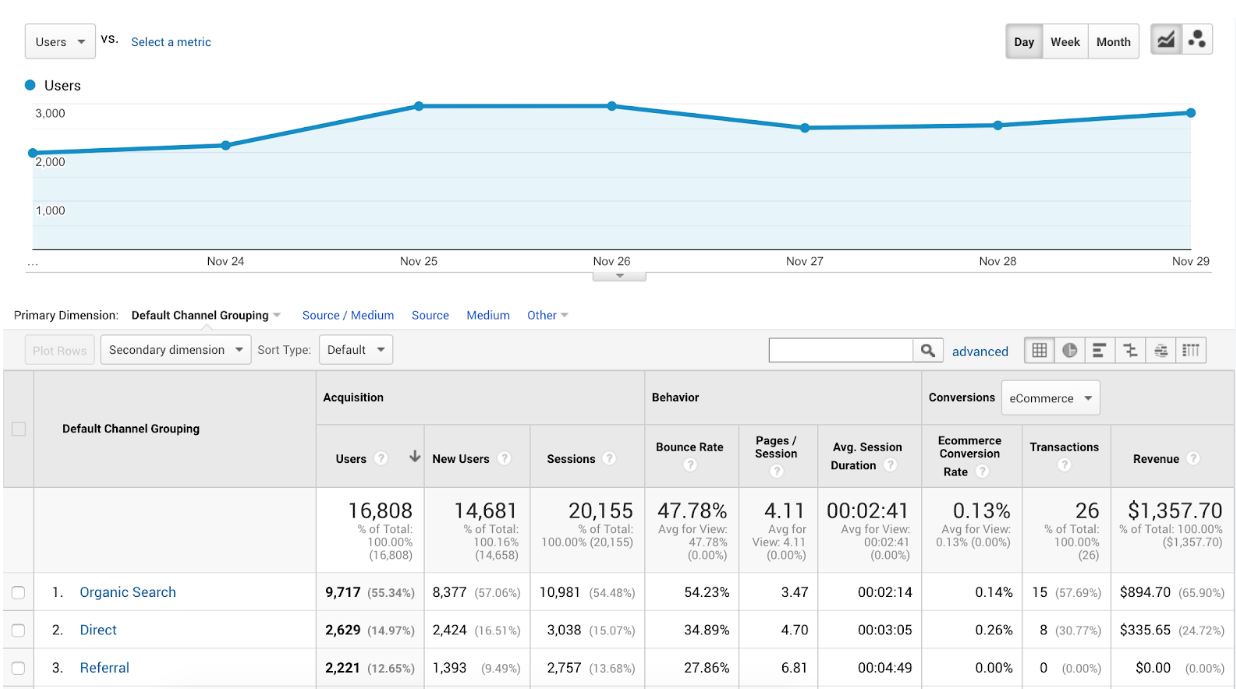This screenshot has height=689, width=1236.
Task: Set chart granularity to Day
Action: coord(1024,42)
